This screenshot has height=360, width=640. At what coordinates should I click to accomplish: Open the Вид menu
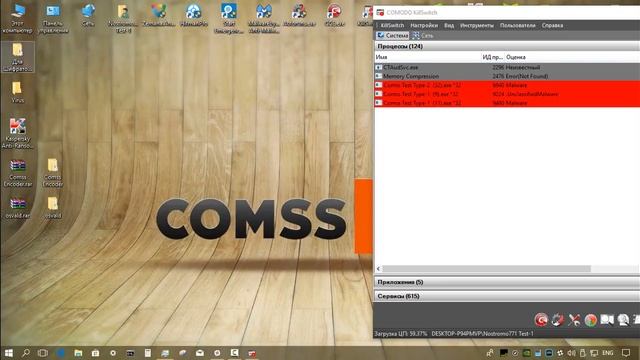[449, 25]
